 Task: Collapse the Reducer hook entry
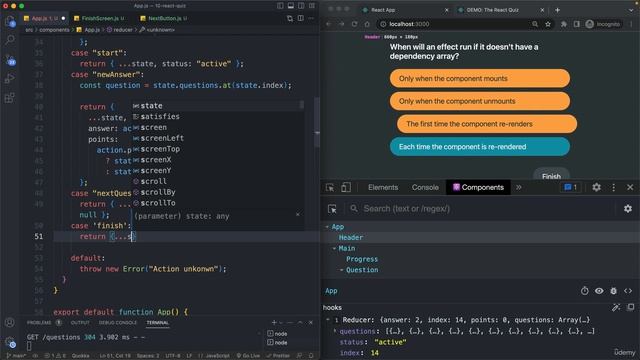pos(328,320)
